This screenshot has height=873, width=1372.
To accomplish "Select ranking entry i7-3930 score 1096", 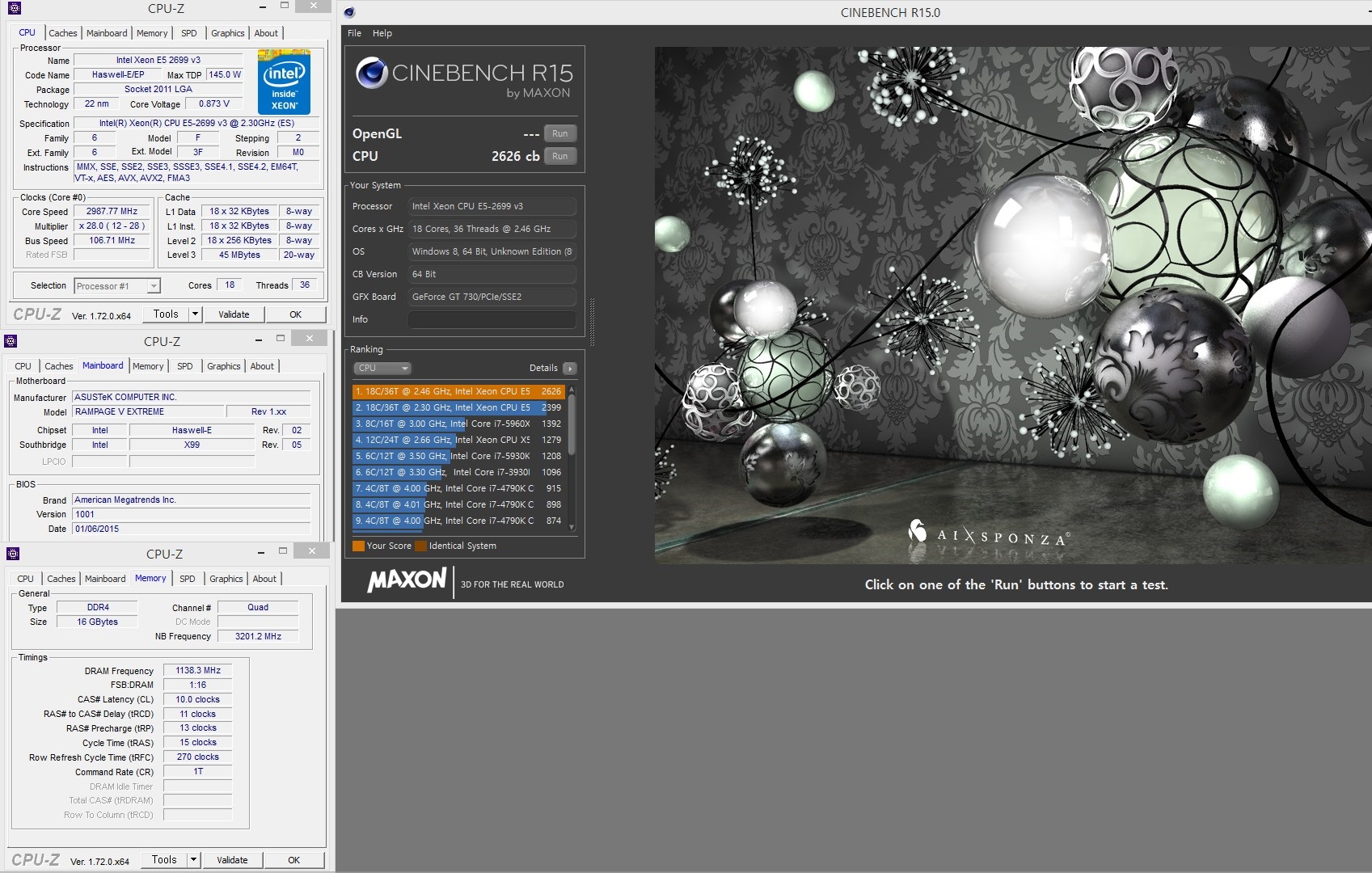I will [458, 472].
